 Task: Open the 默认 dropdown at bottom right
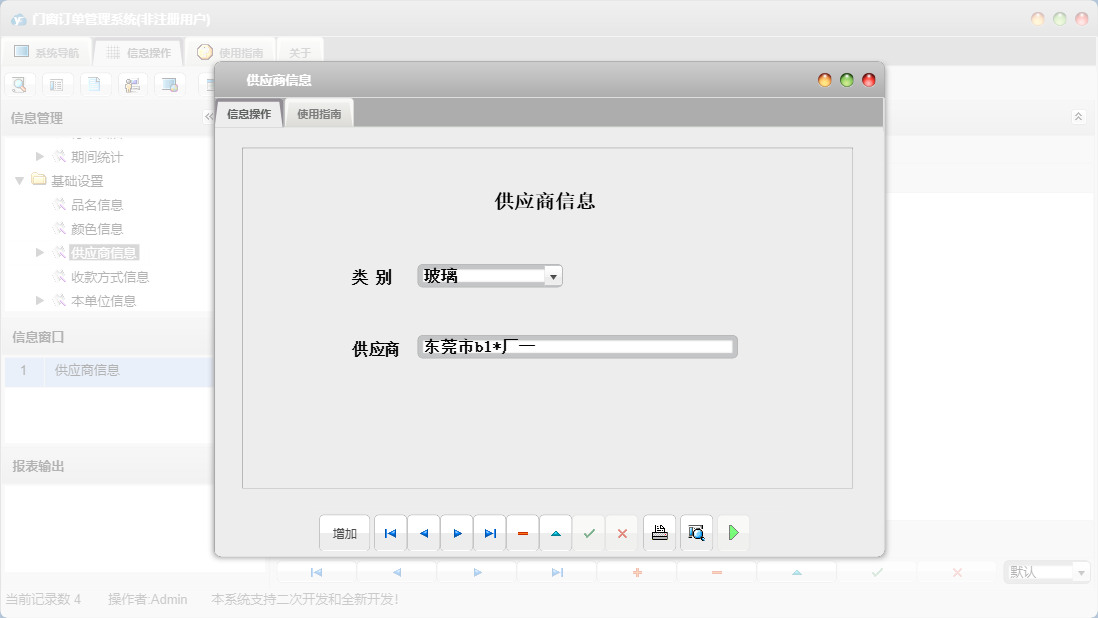click(x=1081, y=571)
